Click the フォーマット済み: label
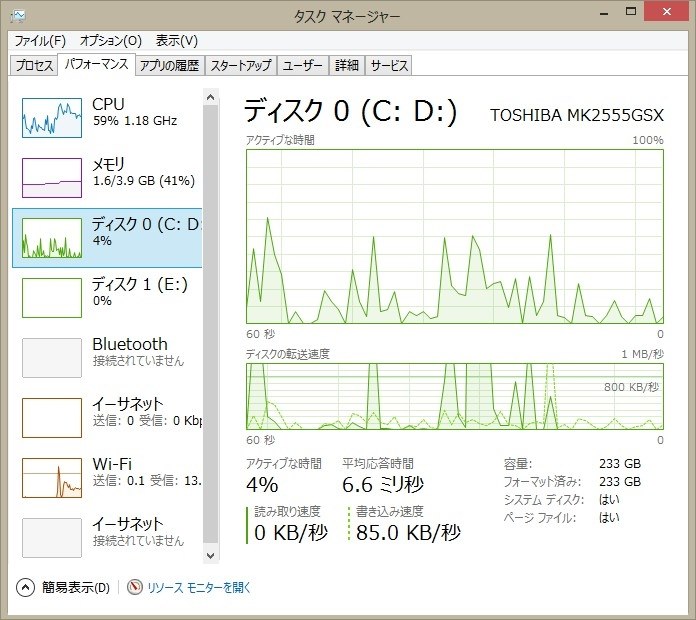This screenshot has width=696, height=620. 542,482
